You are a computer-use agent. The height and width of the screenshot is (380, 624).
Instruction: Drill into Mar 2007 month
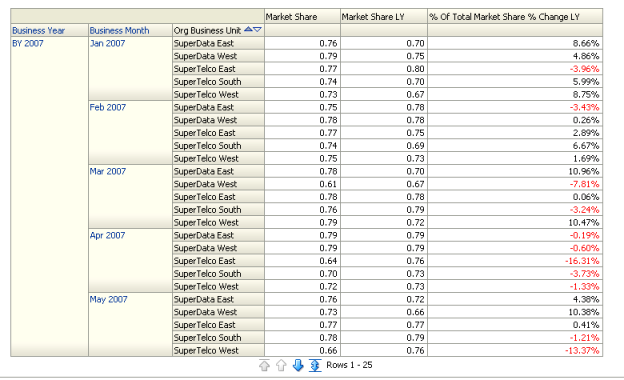tap(107, 171)
